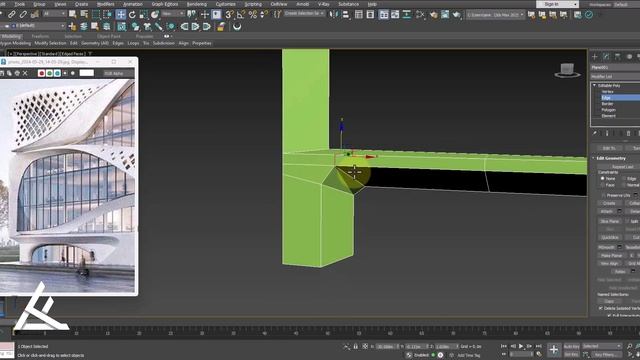Toggle red channel in the image window
Screen dimensions: 640x360
(x=41, y=73)
